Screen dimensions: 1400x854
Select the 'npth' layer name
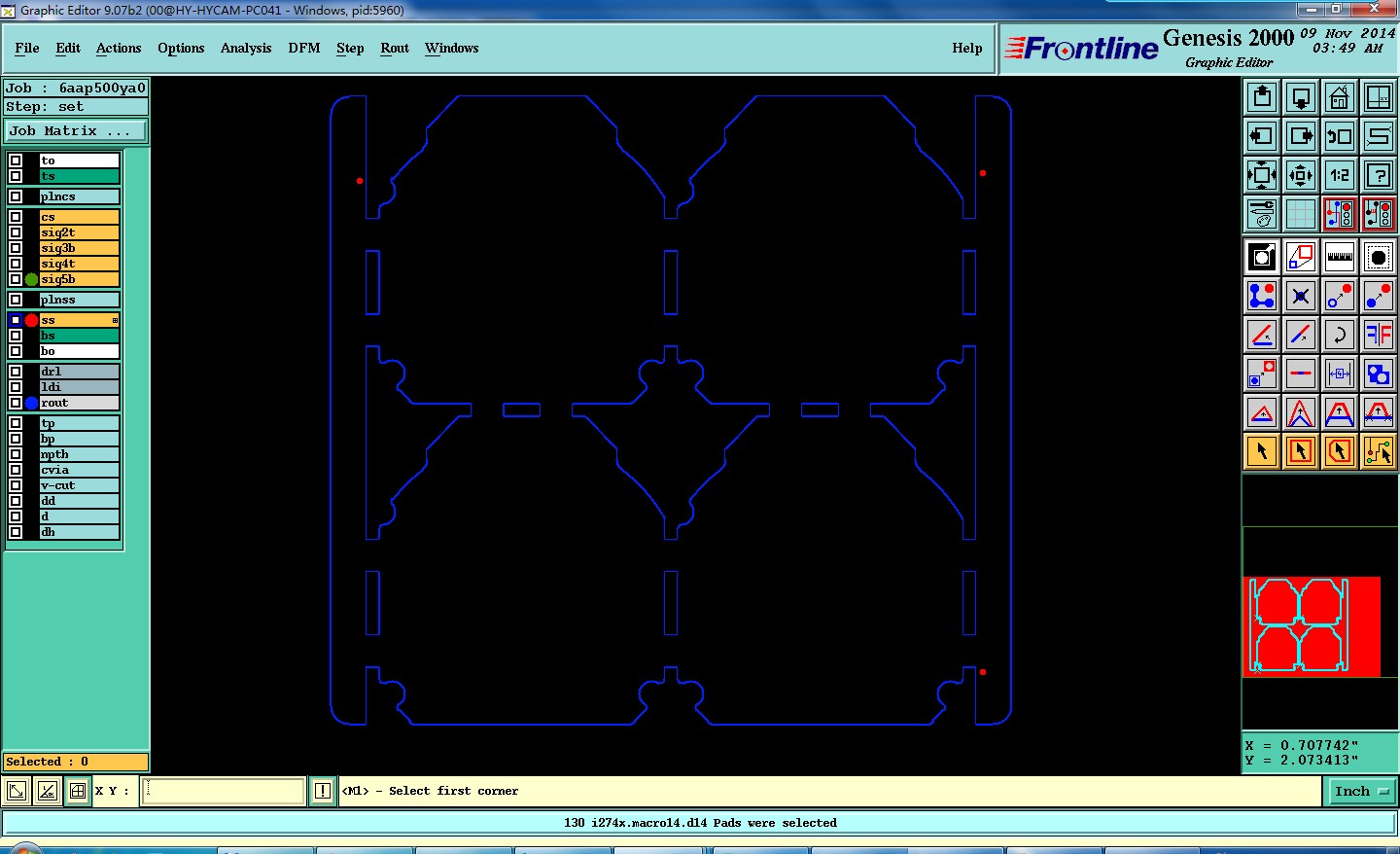point(79,454)
